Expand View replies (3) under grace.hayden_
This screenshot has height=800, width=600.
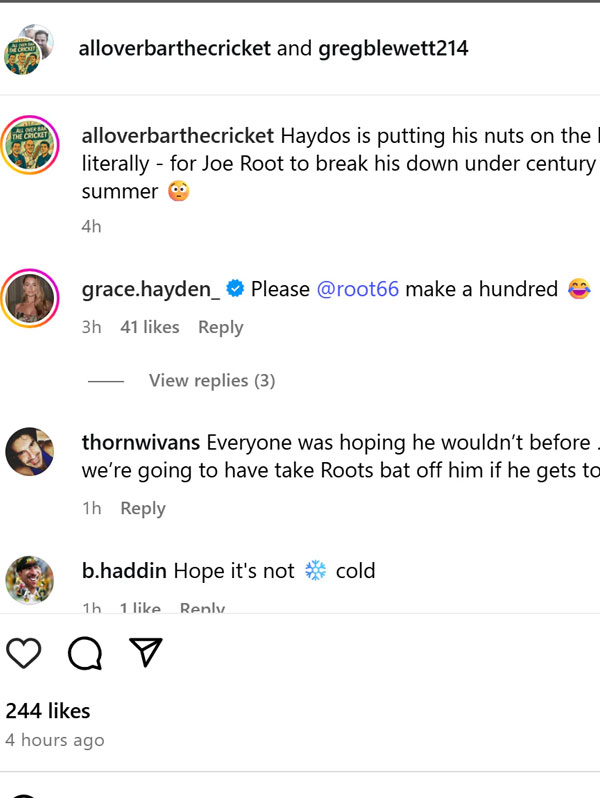coord(211,380)
